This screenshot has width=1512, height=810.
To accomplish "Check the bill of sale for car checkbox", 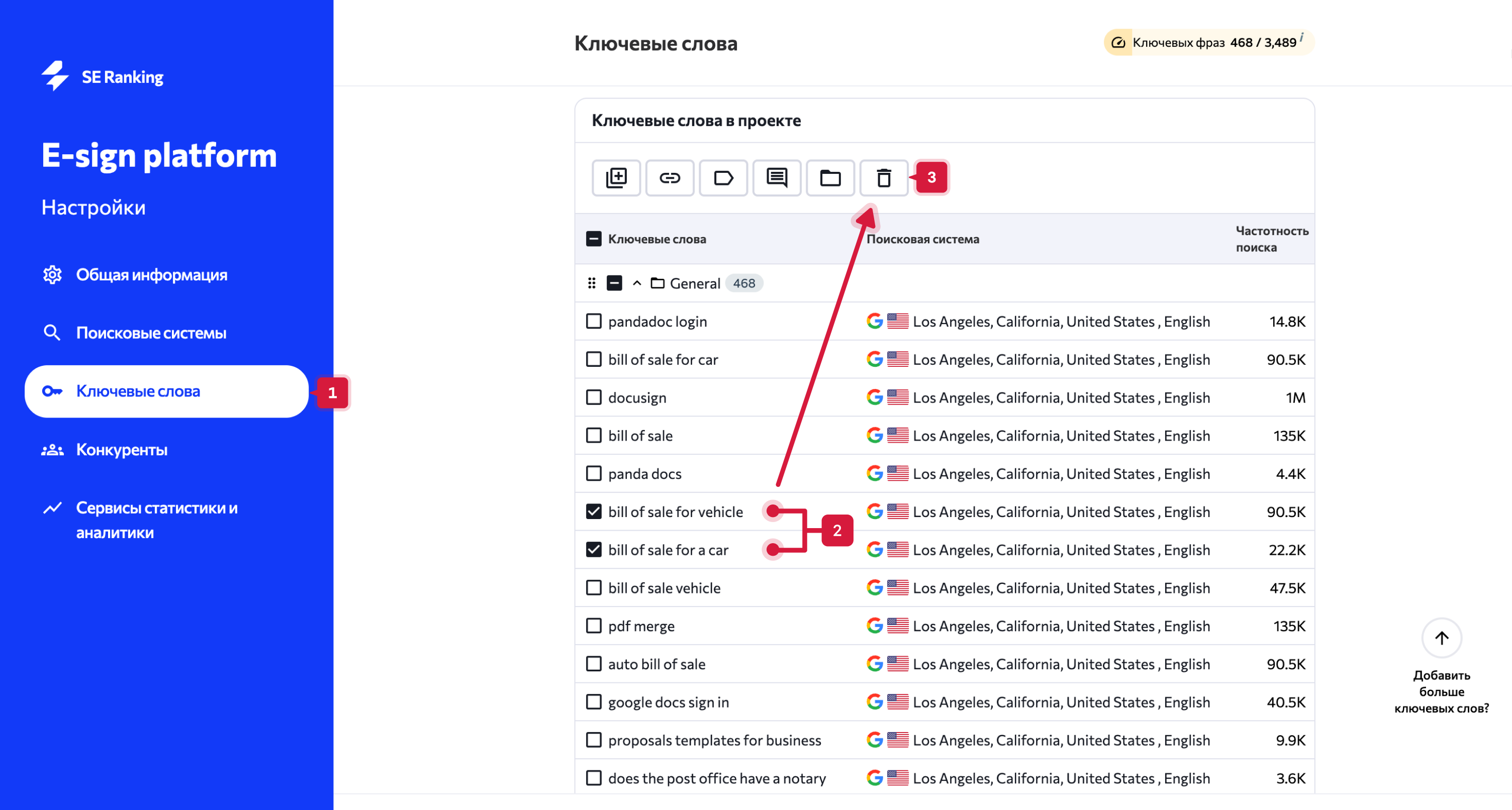I will [x=594, y=359].
